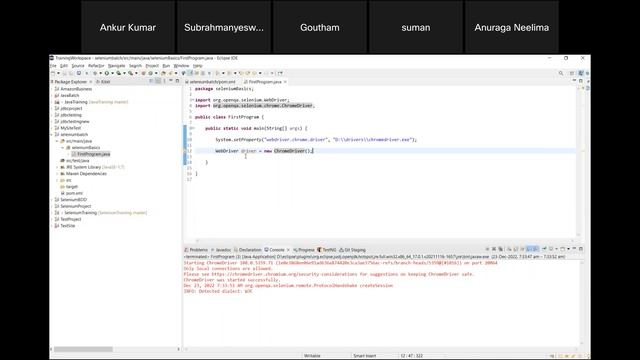Click the Remove Launch console icon
Screen dimensions: 640x360
point(494,249)
